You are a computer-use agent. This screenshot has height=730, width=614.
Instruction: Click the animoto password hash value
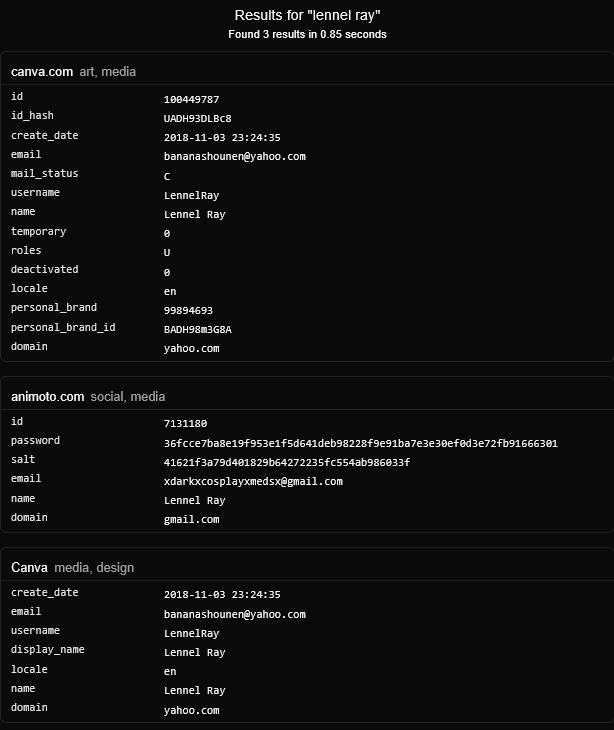tap(361, 443)
